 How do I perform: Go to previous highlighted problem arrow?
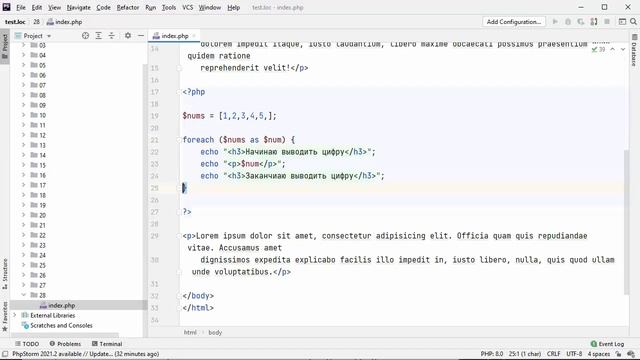(613, 49)
